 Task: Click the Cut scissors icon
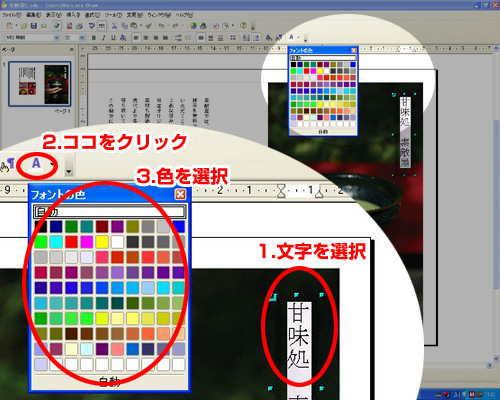click(114, 26)
